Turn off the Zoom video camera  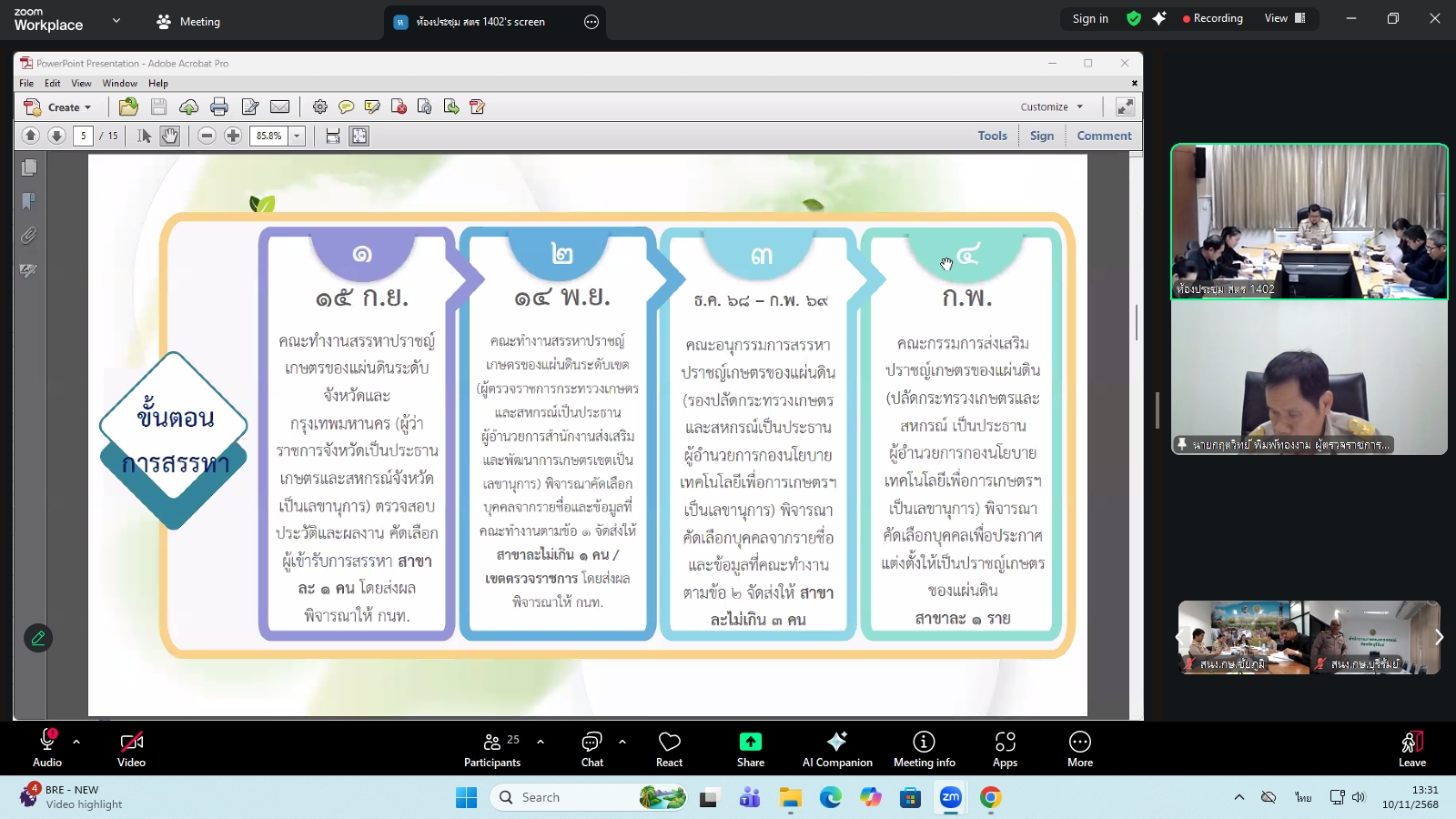[131, 748]
